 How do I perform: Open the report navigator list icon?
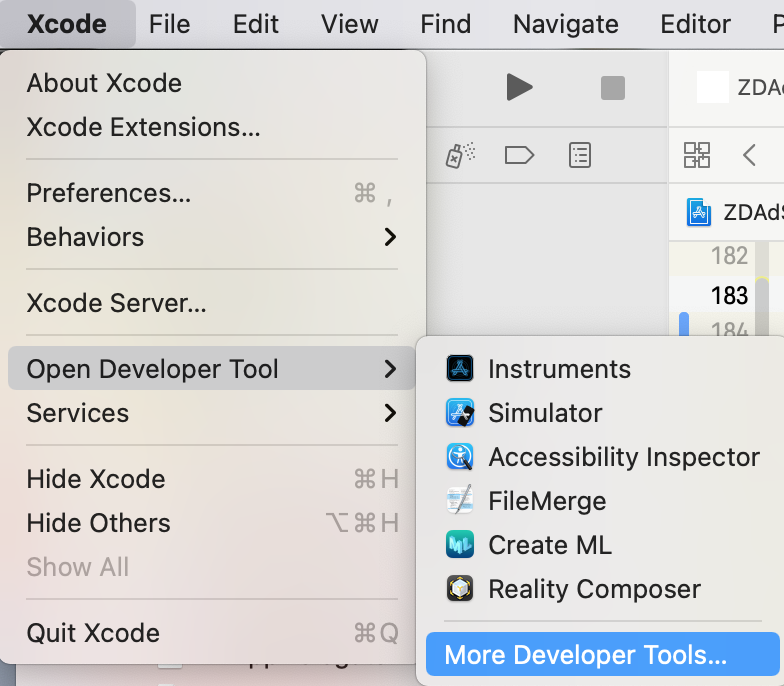(x=580, y=155)
